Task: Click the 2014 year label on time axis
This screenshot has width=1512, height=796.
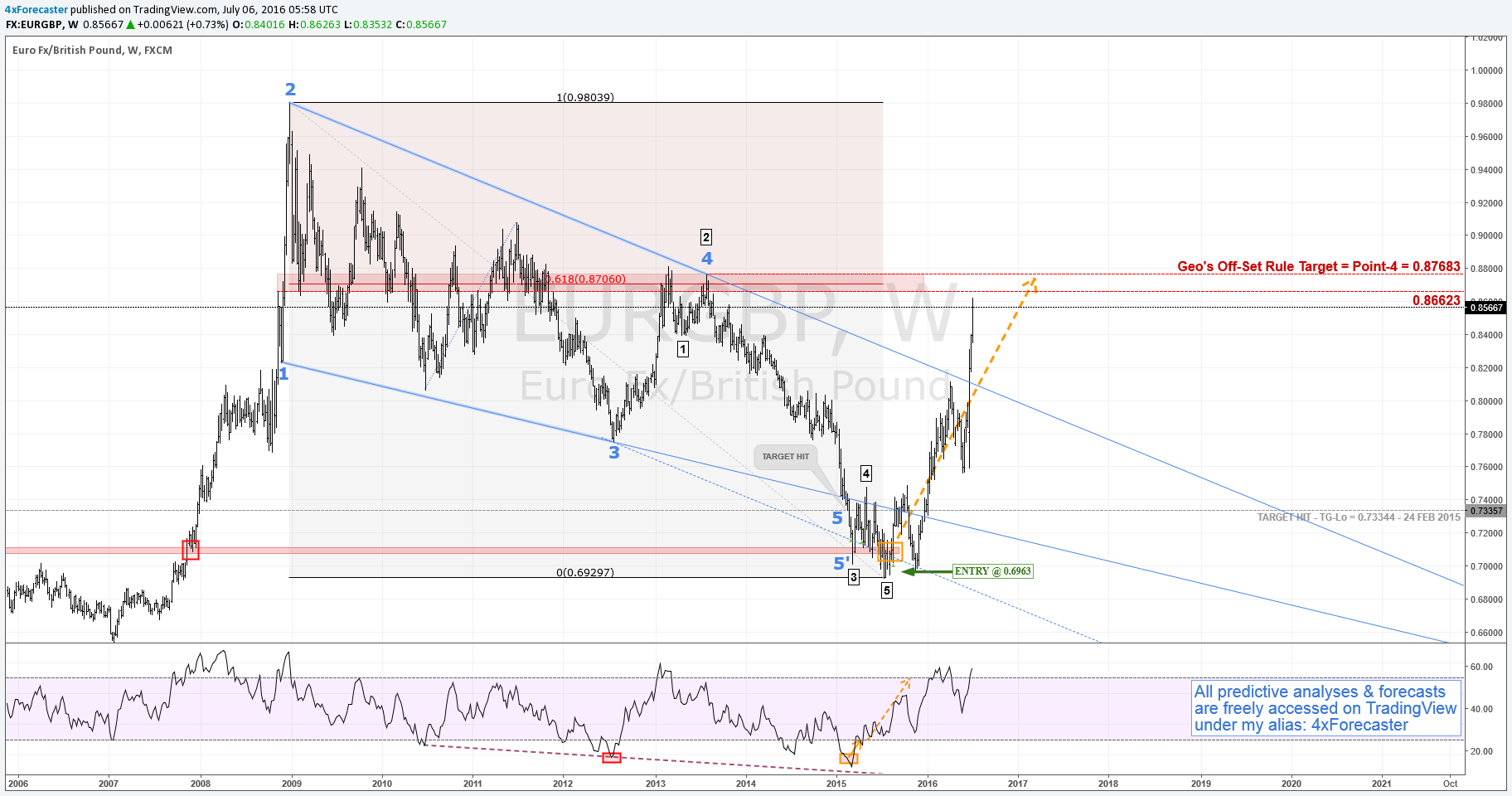Action: coord(746,784)
